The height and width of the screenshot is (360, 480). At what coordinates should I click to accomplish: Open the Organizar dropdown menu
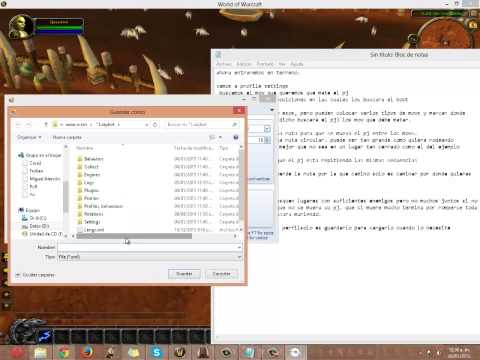29,137
